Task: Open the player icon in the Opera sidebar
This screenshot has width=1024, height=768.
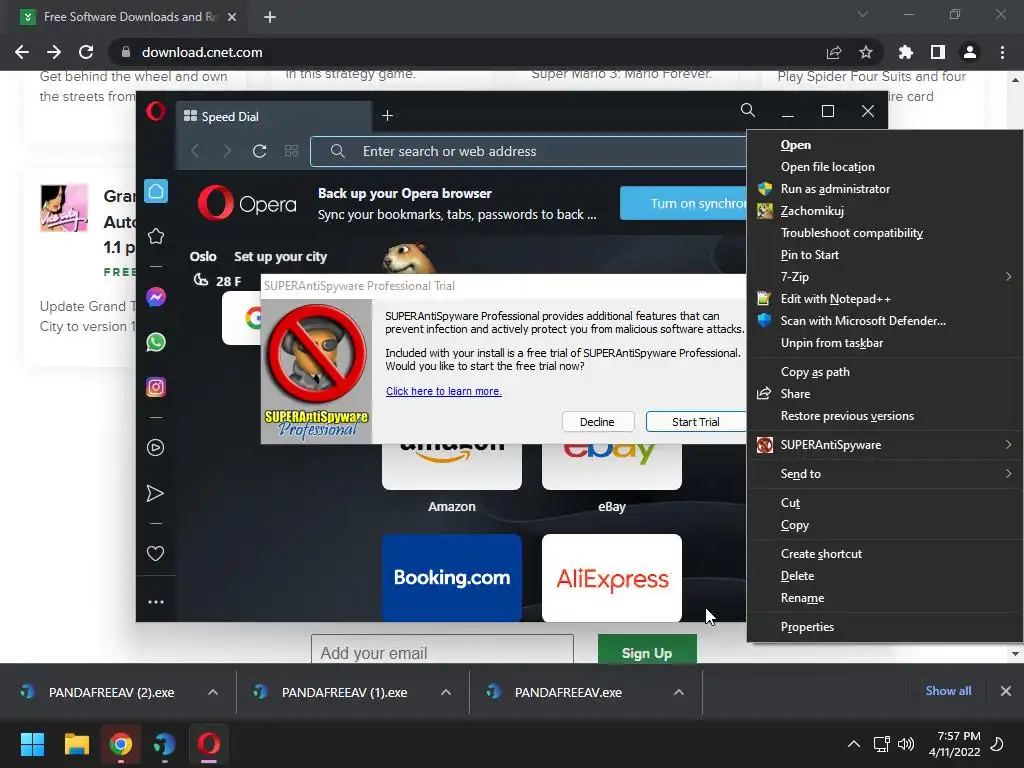Action: pyautogui.click(x=155, y=447)
